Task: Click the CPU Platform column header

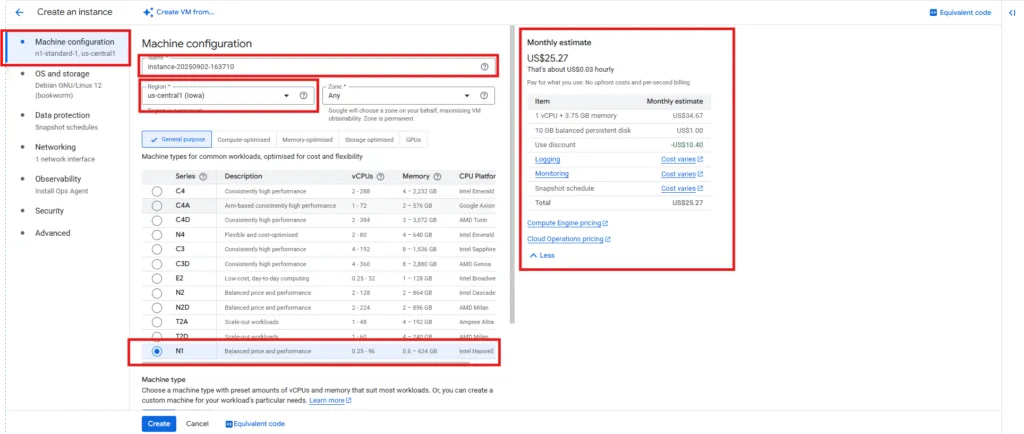Action: (x=477, y=176)
